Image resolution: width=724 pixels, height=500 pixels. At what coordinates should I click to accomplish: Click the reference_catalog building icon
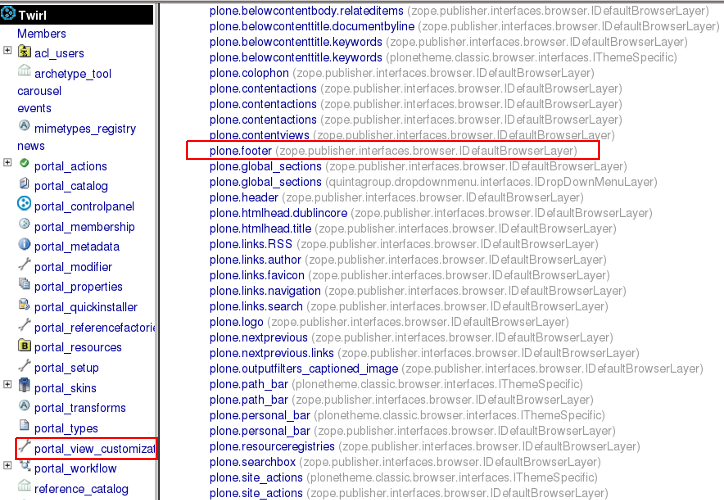coord(24,486)
